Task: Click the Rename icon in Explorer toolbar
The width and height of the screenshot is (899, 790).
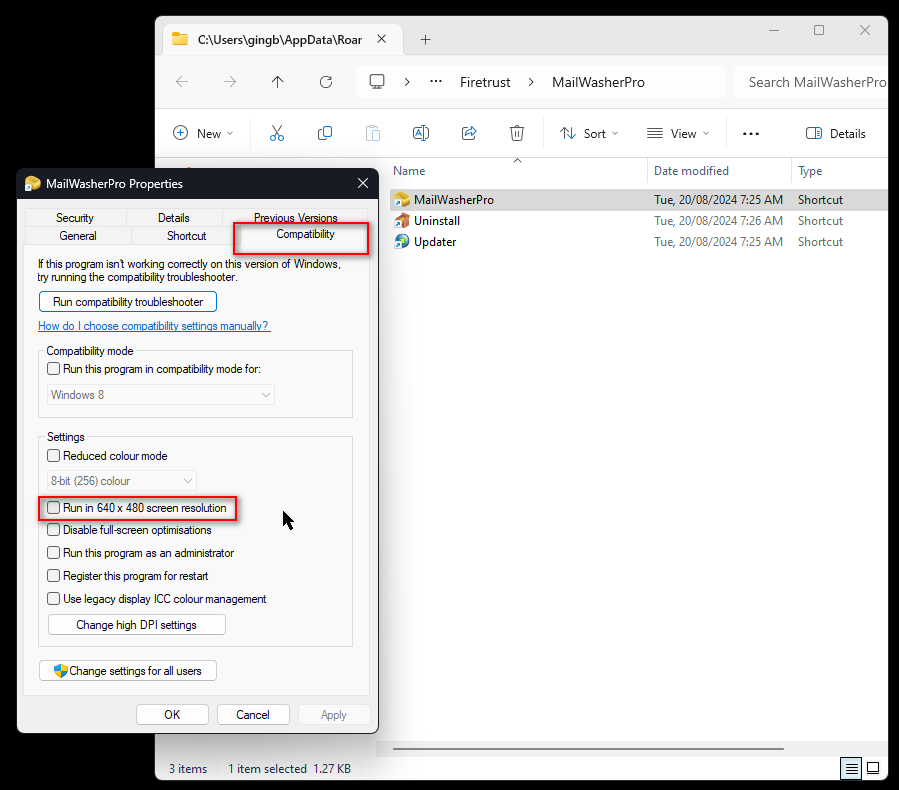Action: [x=421, y=134]
